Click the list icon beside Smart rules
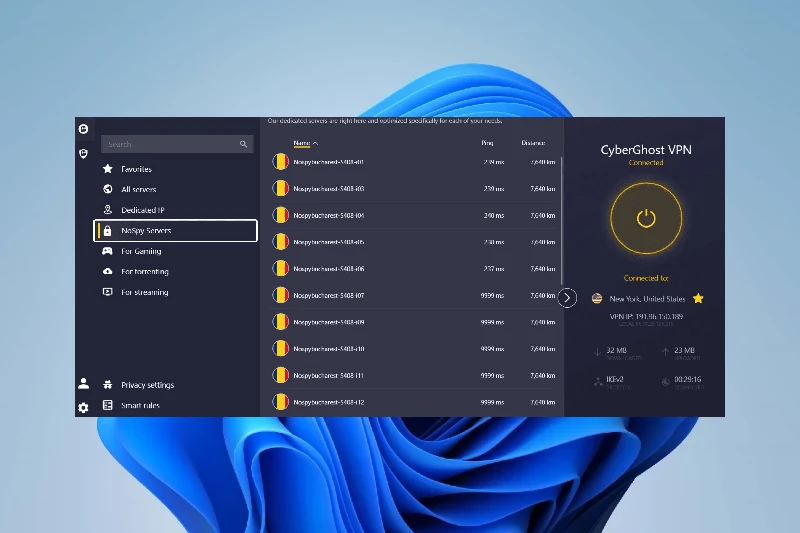This screenshot has height=533, width=800. coord(108,405)
